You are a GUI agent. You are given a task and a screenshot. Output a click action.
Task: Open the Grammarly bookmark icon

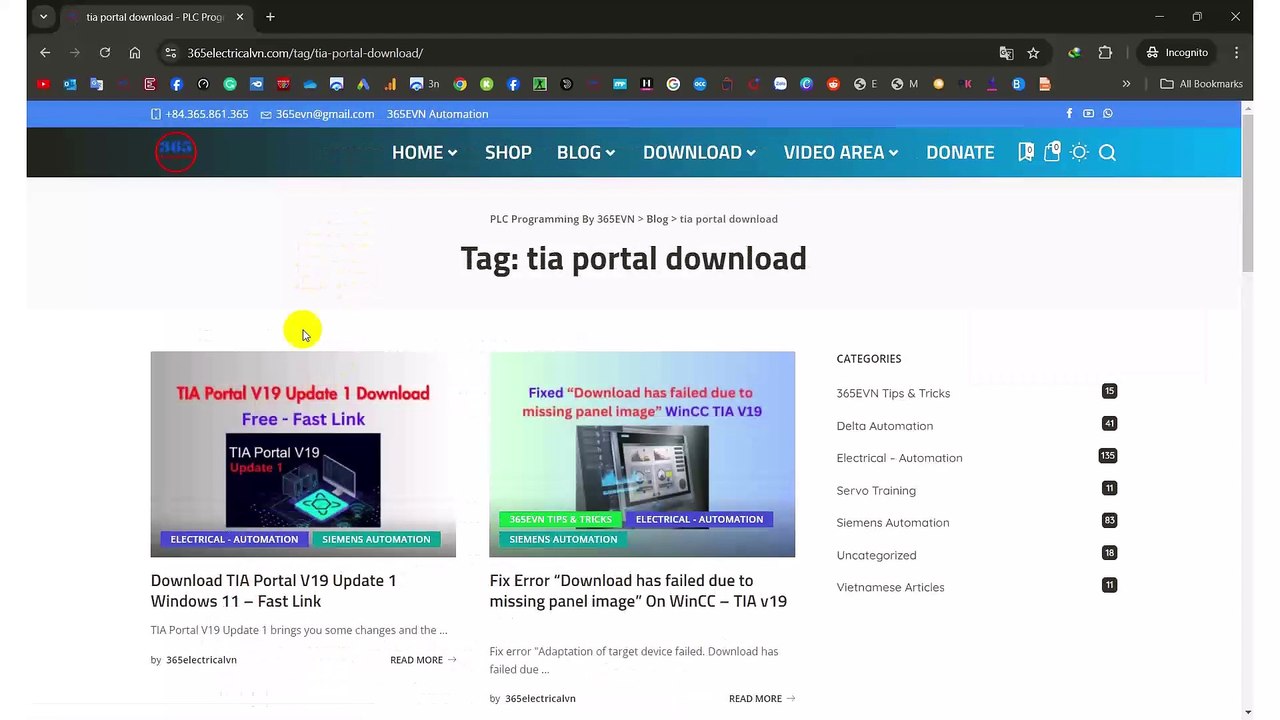coord(230,84)
